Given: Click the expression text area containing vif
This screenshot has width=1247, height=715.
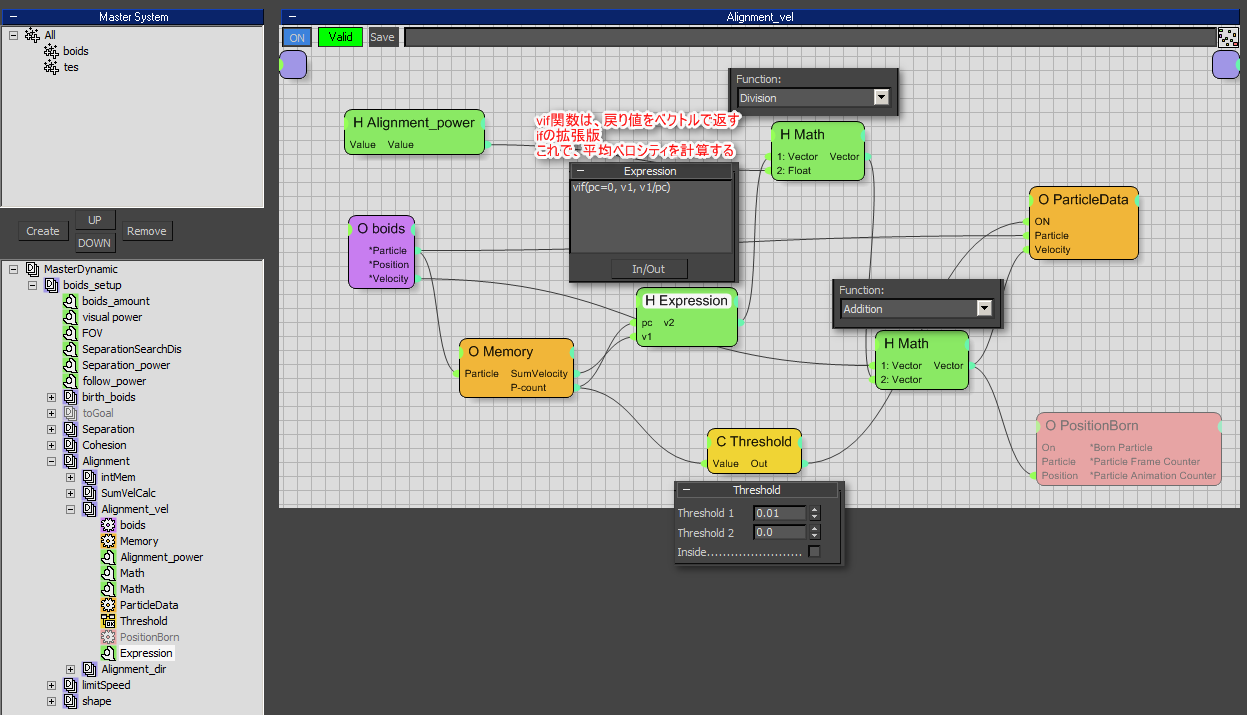Looking at the screenshot, I should click(651, 216).
